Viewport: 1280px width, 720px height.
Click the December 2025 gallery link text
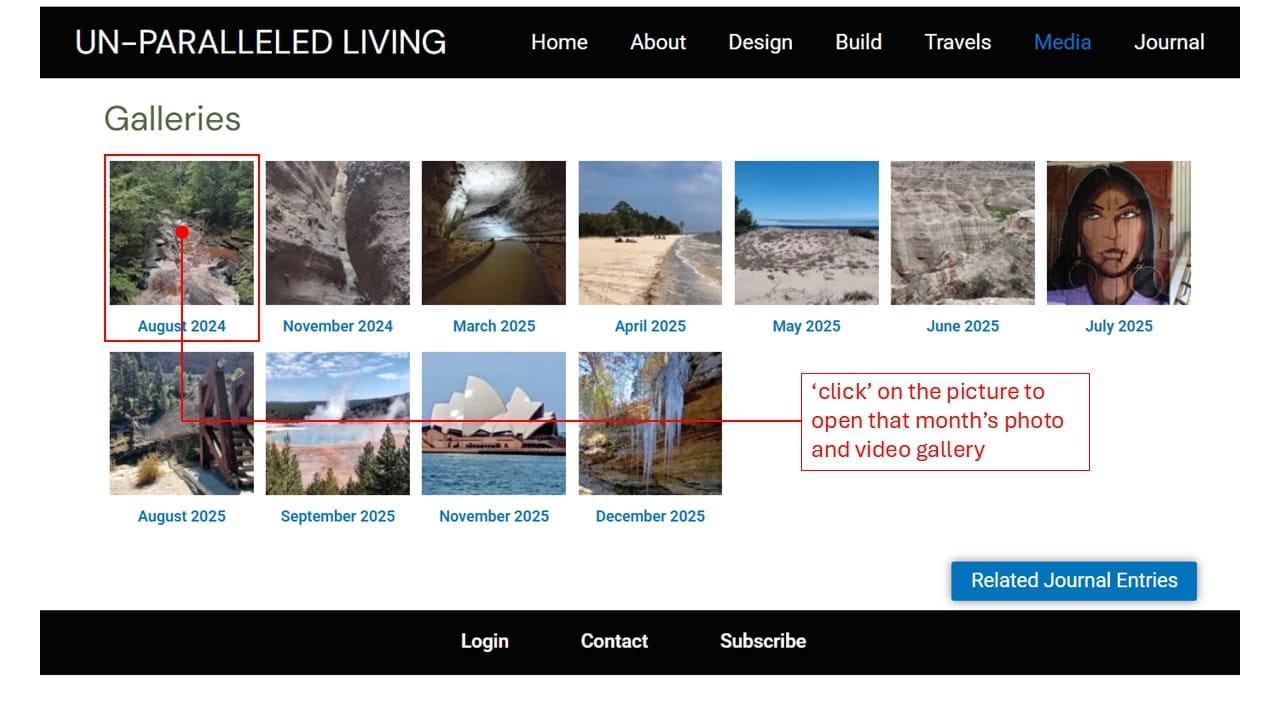point(650,515)
